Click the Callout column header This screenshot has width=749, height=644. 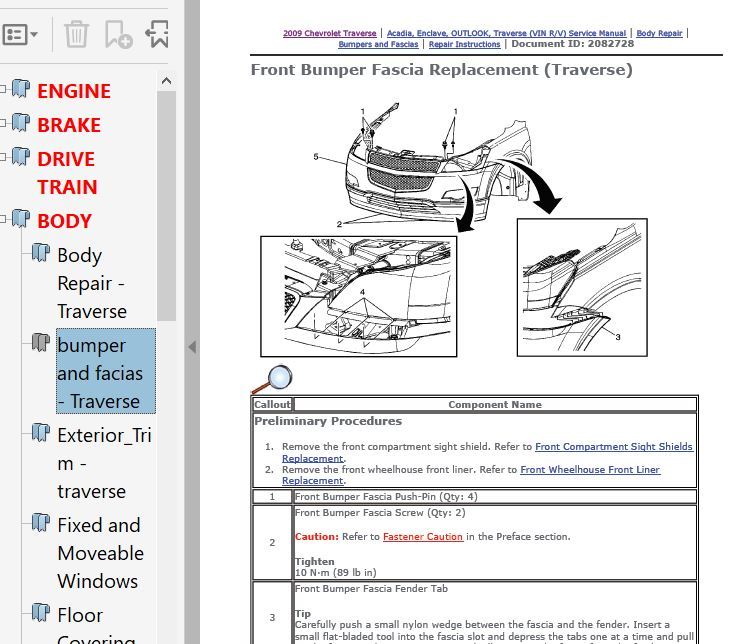(x=272, y=405)
